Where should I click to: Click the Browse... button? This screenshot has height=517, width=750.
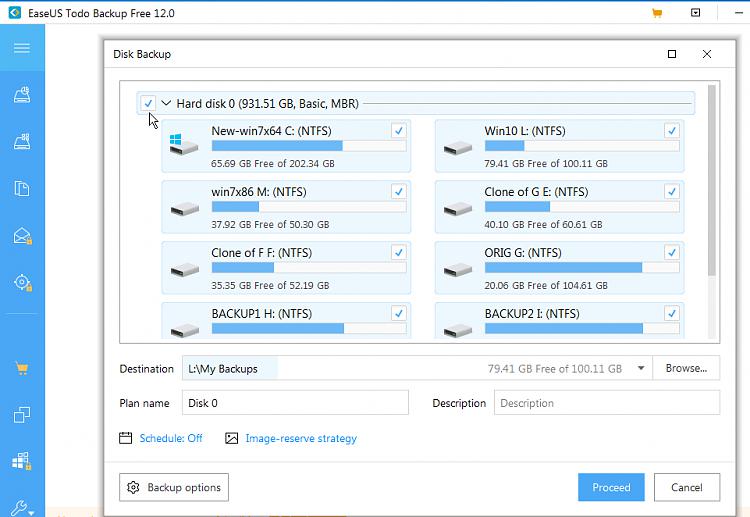coord(686,368)
